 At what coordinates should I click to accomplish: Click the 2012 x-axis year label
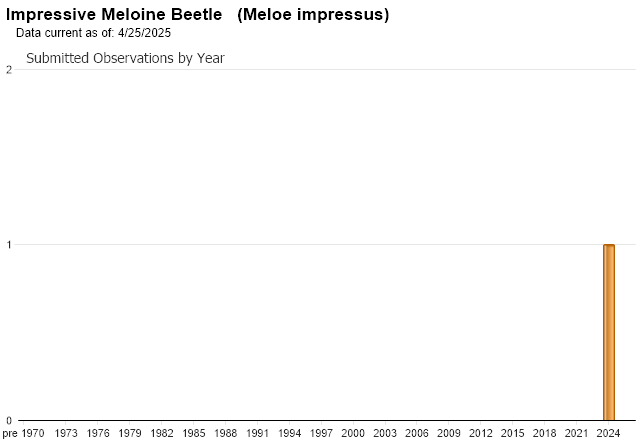coord(481,433)
